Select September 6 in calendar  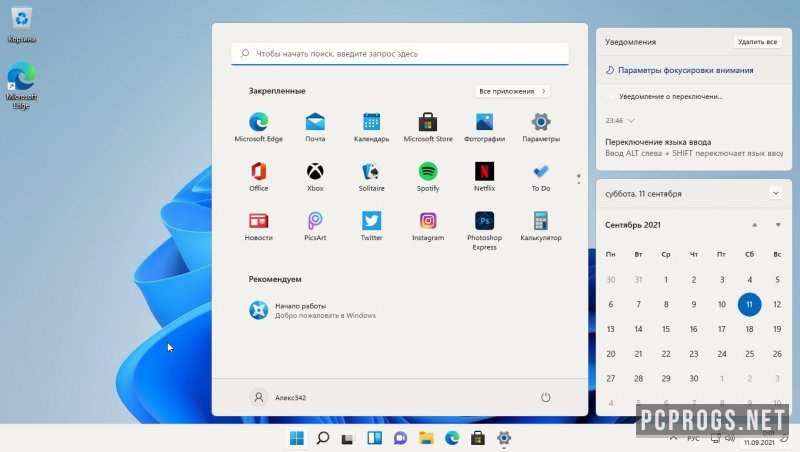coord(611,305)
